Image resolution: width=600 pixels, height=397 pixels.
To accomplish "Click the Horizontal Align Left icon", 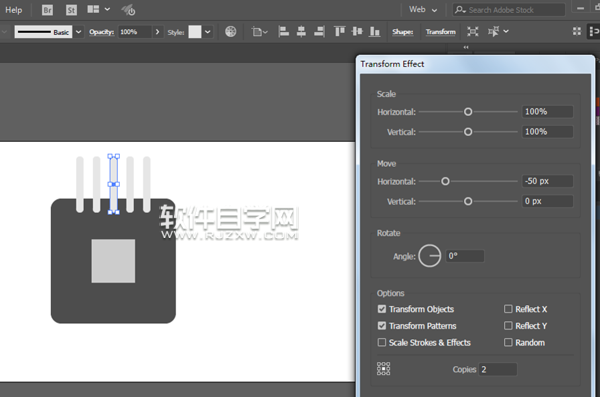I will coord(284,31).
